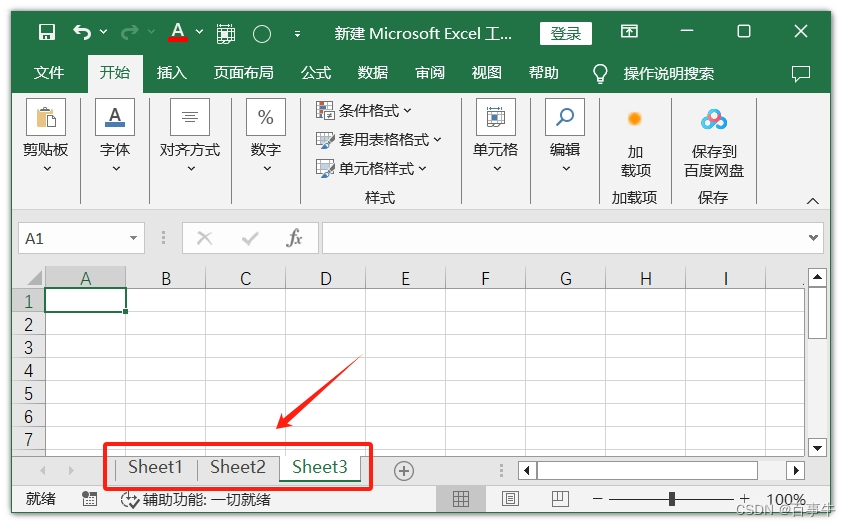The image size is (851, 526).
Task: Switch to the 数据 tab
Action: (373, 73)
